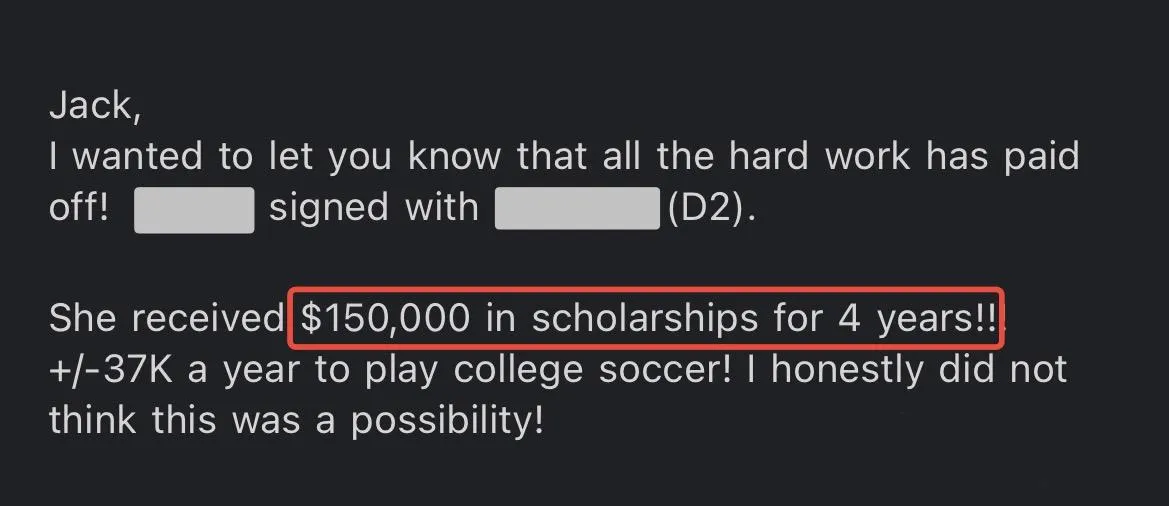1169x506 pixels.
Task: Click the greeting "Jack," at the top
Action: [x=94, y=107]
